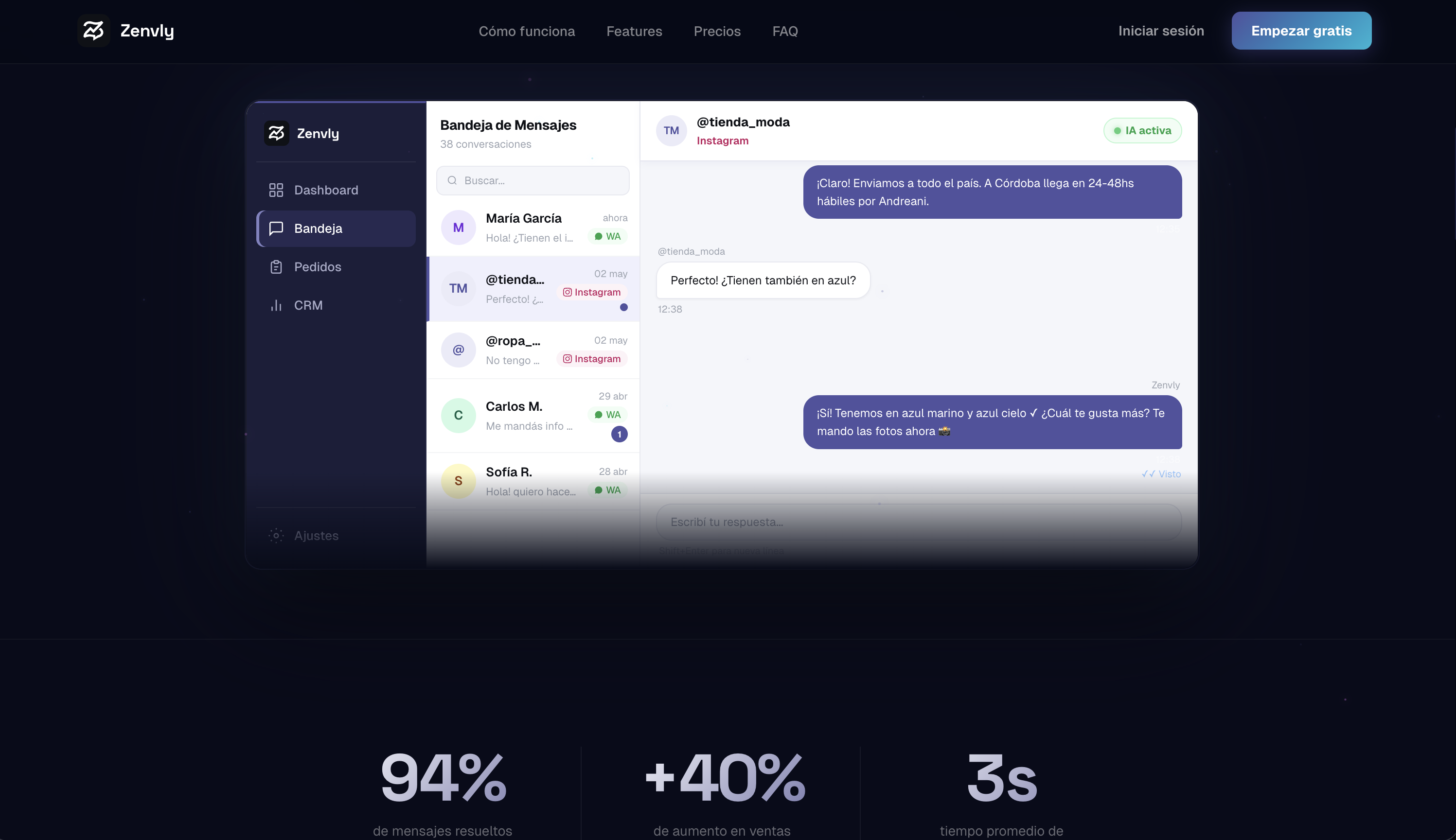Click the 12:38 message timestamp
The height and width of the screenshot is (840, 1456).
click(670, 309)
